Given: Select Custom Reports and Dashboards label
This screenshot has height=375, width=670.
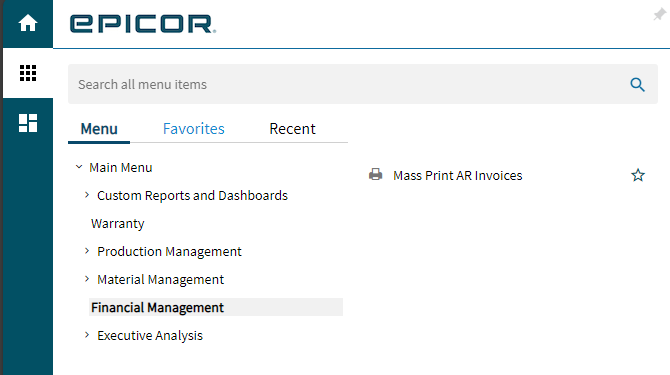Looking at the screenshot, I should (192, 196).
